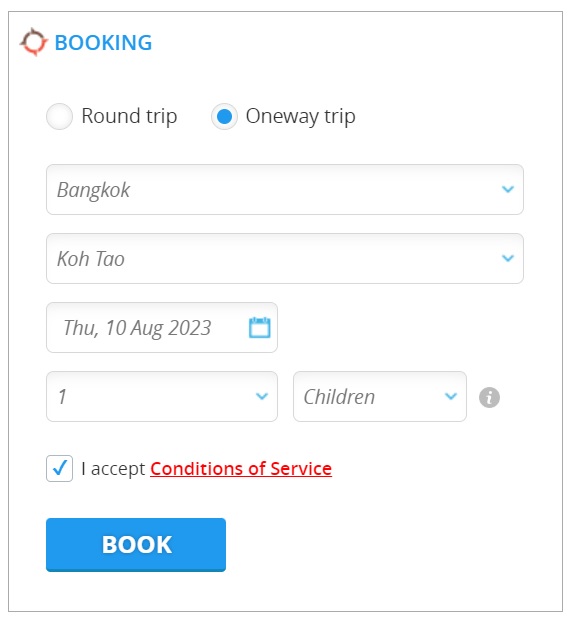Uncheck the I accept conditions checkbox

(x=59, y=469)
